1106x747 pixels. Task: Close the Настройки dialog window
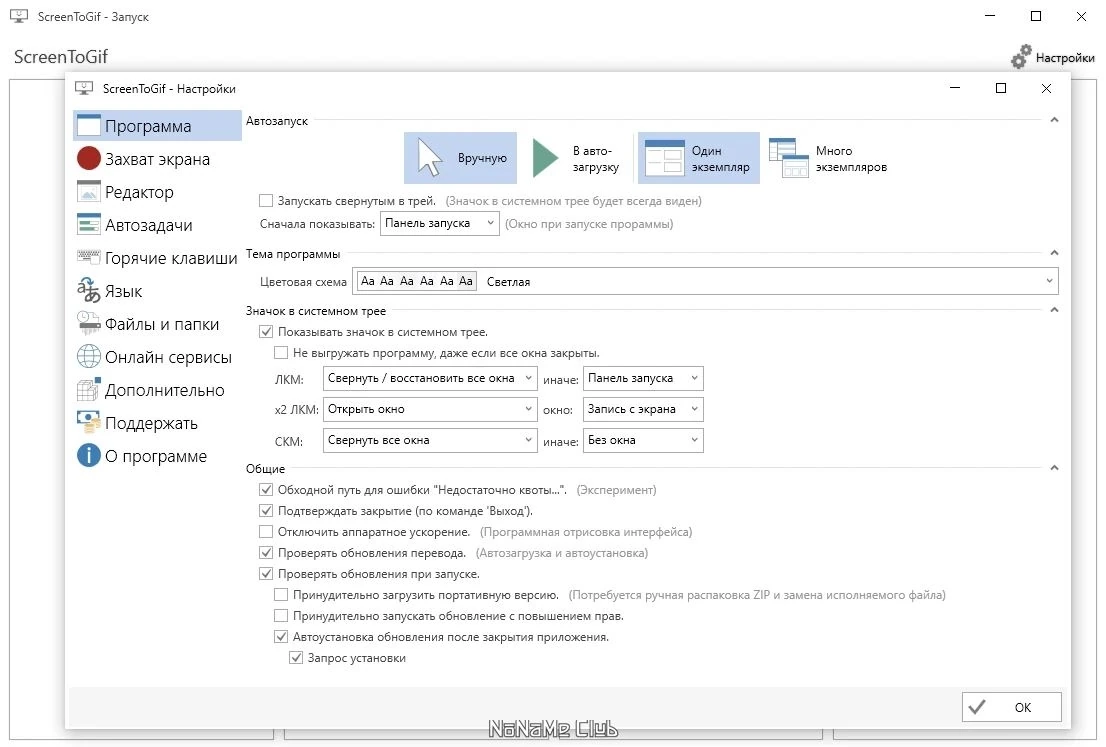1046,88
